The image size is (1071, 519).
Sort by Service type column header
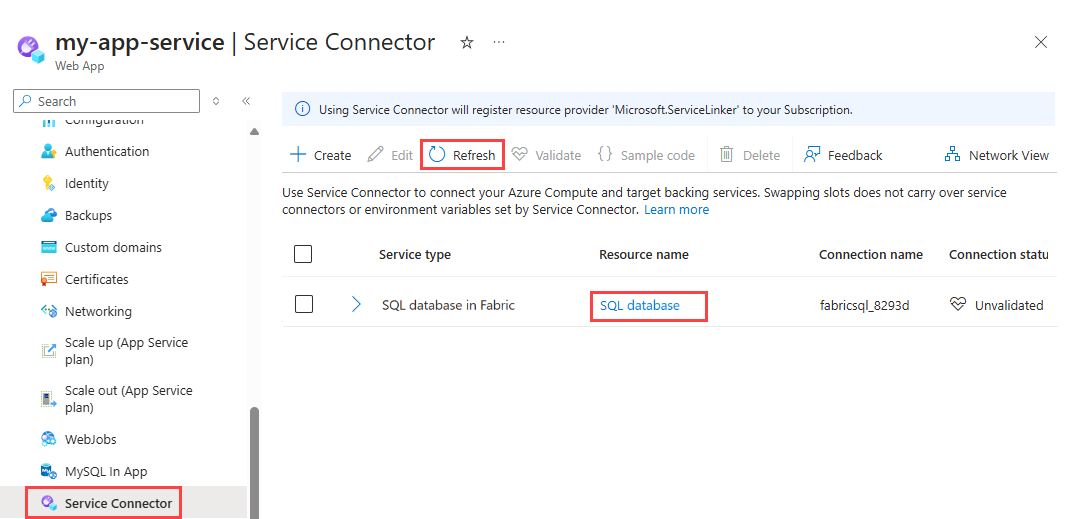[x=415, y=255]
